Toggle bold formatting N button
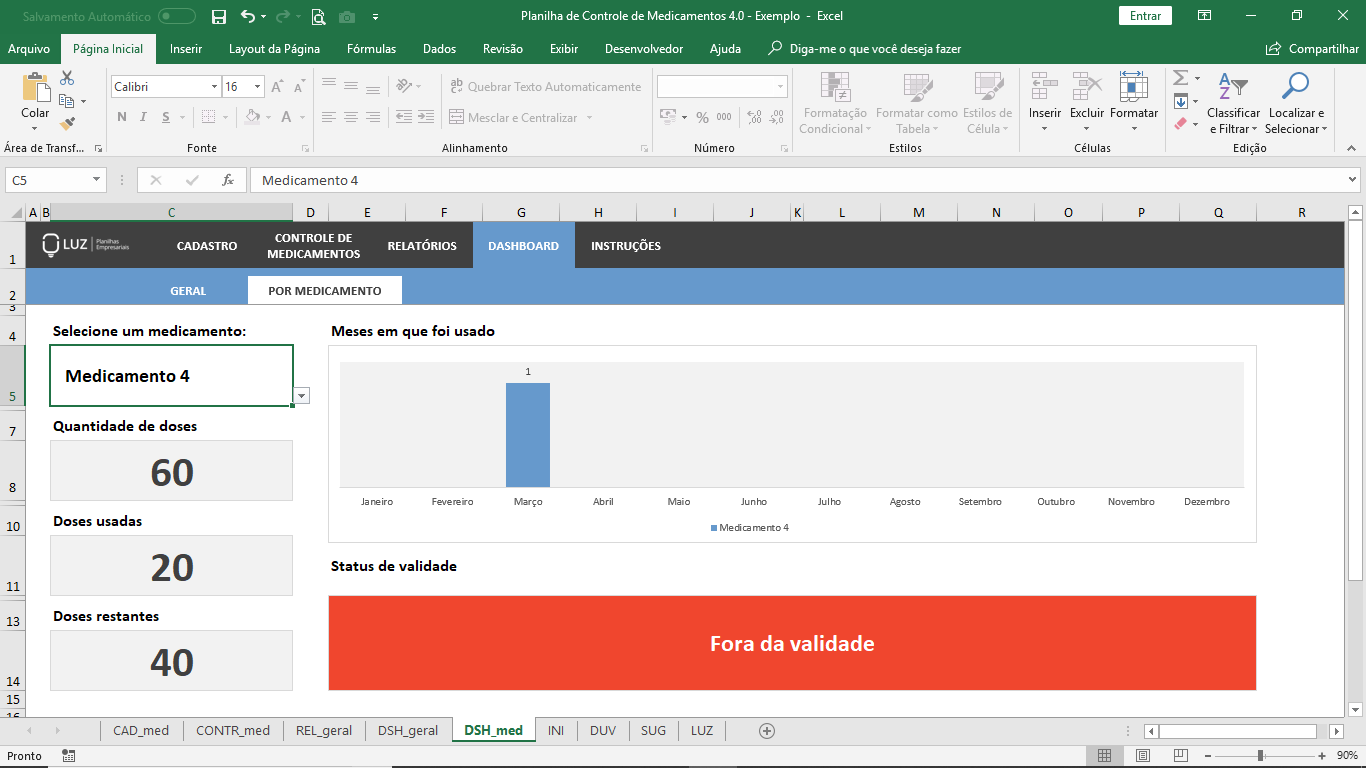1366x768 pixels. tap(122, 117)
